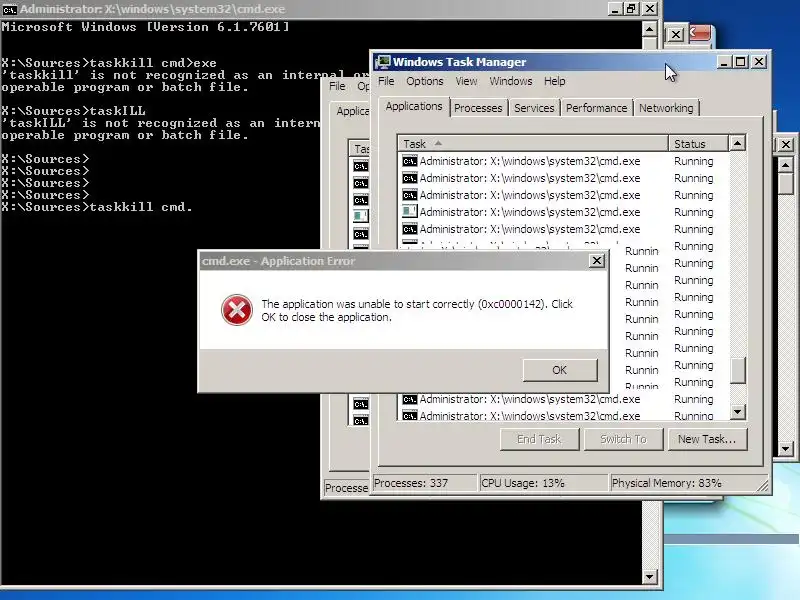
Task: Click scroll up arrow of task list
Action: [x=737, y=143]
